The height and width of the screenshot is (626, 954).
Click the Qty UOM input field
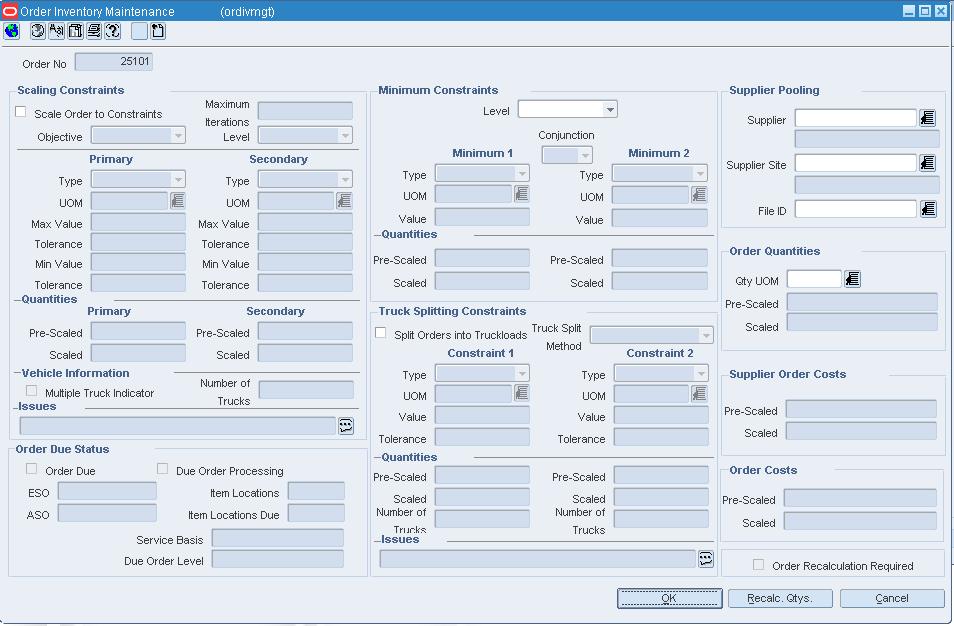pos(814,279)
